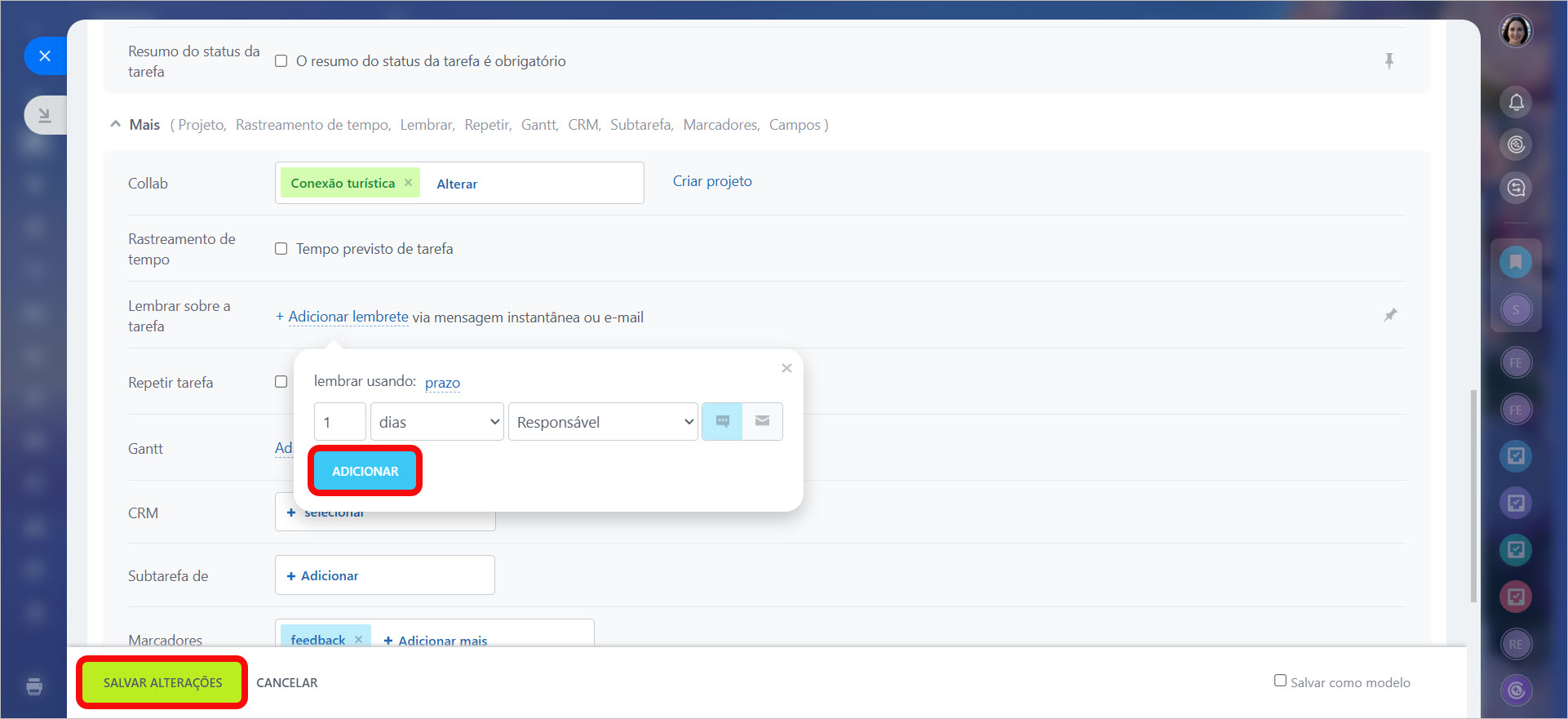Open the bookmark chat in the sidebar
The image size is (1568, 719).
[1516, 262]
